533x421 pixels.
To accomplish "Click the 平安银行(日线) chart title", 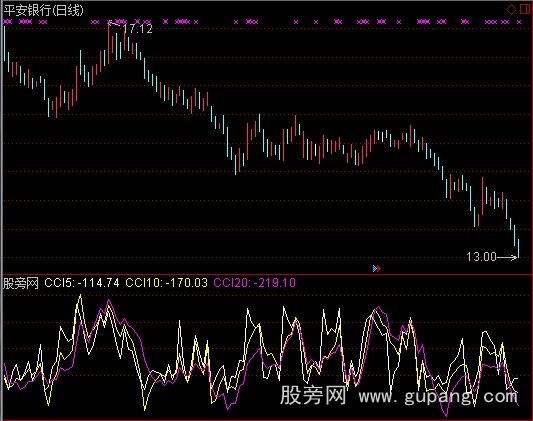I will pos(44,10).
